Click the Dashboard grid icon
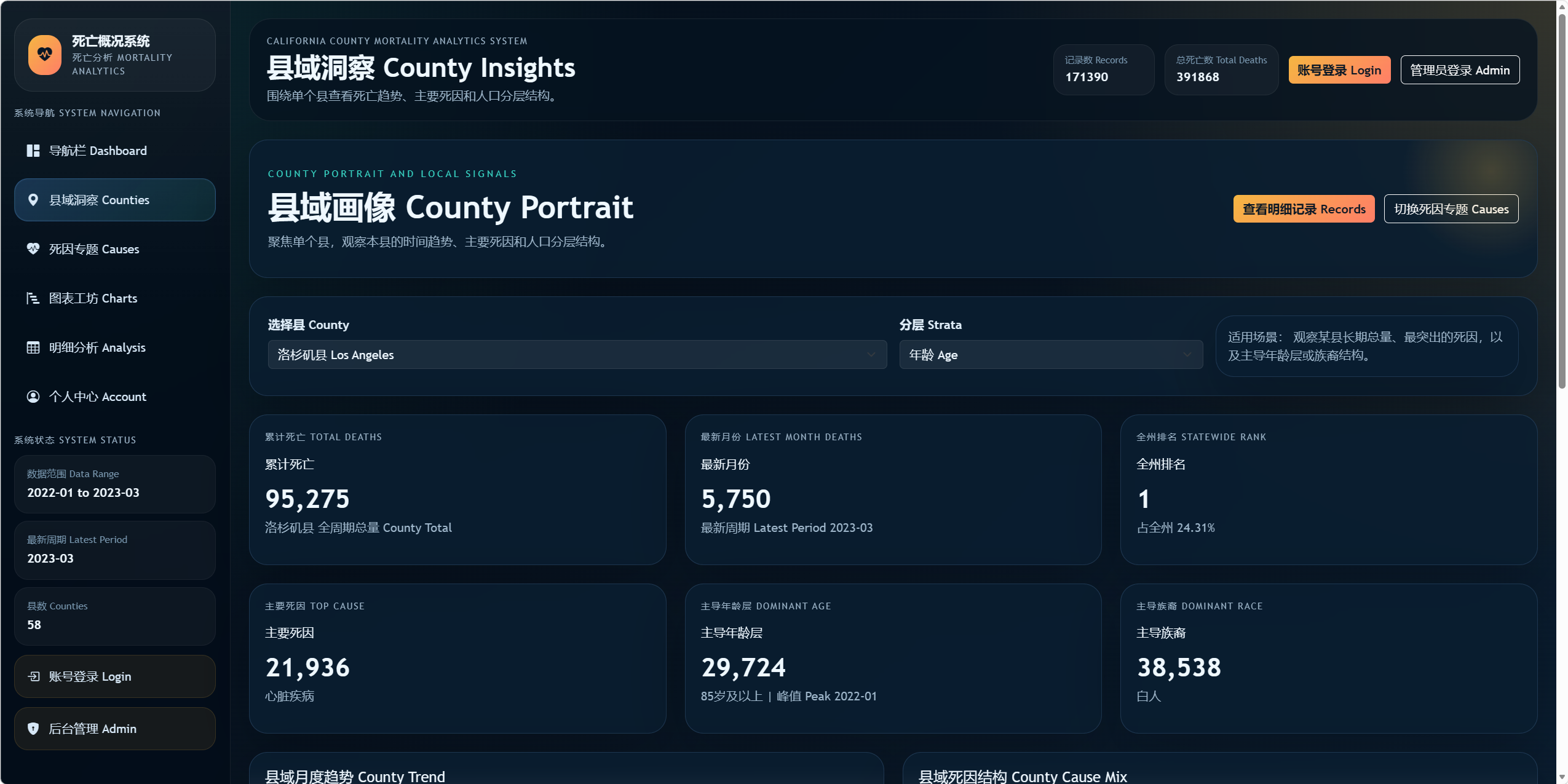Screen dimensions: 1568x784 coord(33,151)
